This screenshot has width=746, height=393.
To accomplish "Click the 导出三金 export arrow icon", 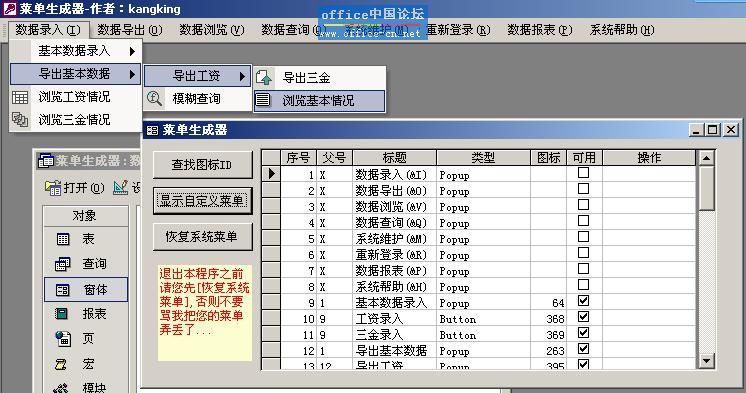I will pos(264,77).
